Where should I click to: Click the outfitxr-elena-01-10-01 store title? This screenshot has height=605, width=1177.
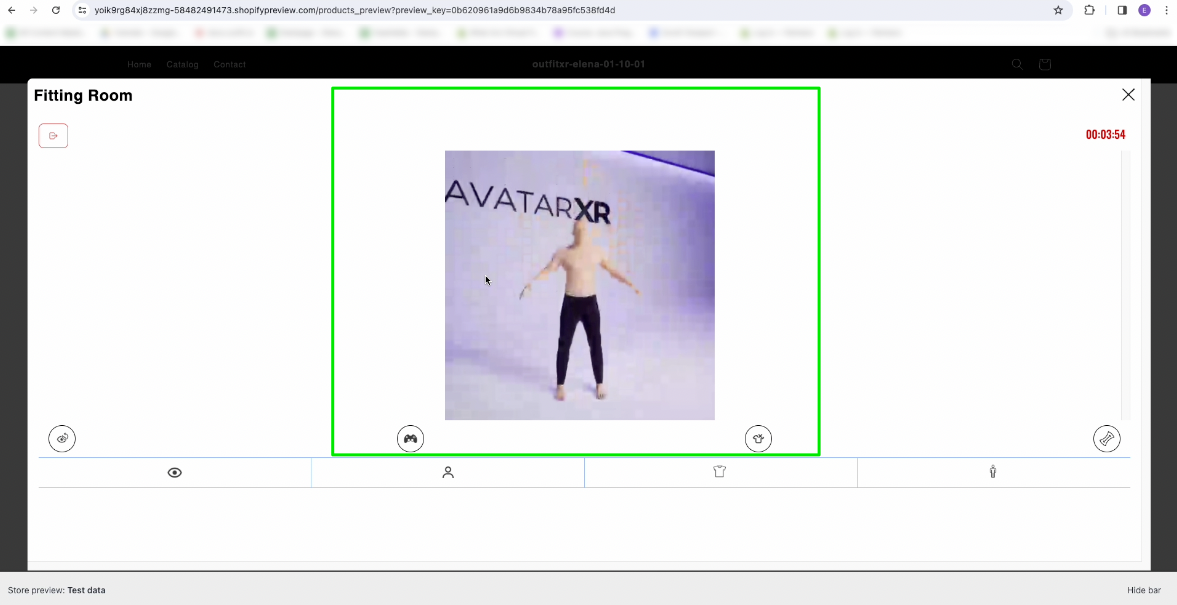(x=588, y=65)
